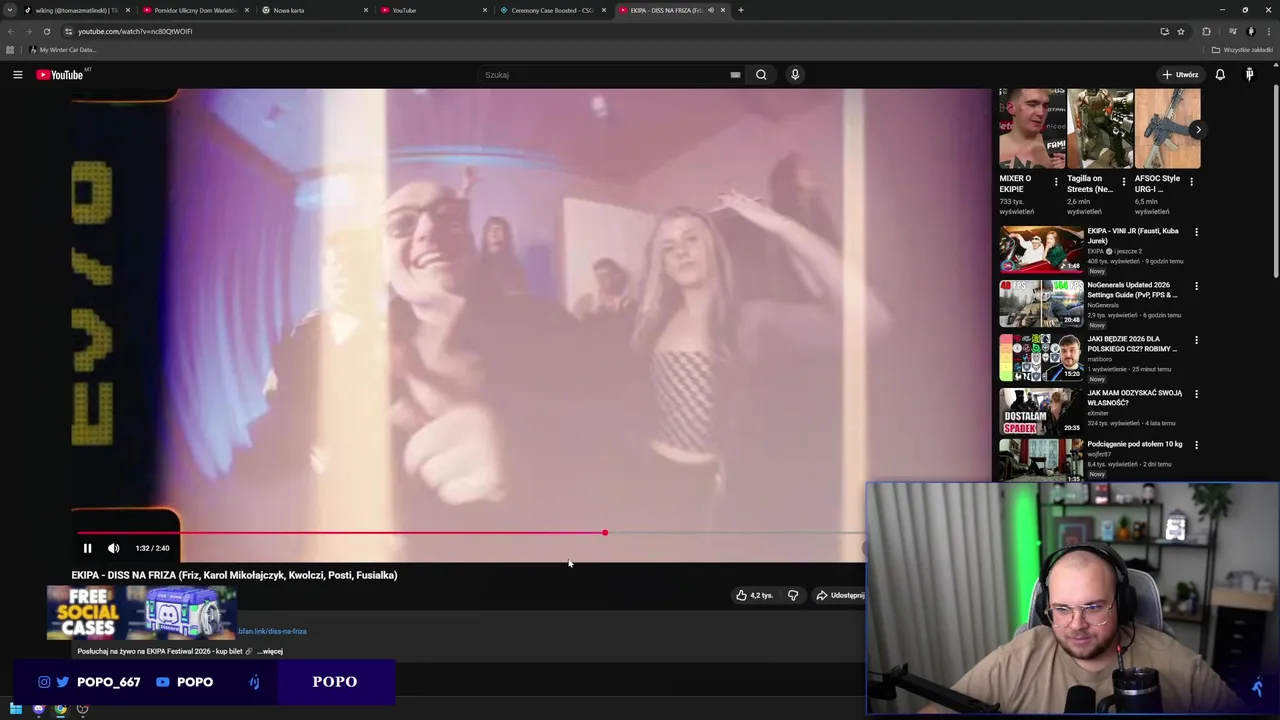Image resolution: width=1280 pixels, height=720 pixels.
Task: Click the page vertical scrollbar
Action: click(x=1276, y=180)
